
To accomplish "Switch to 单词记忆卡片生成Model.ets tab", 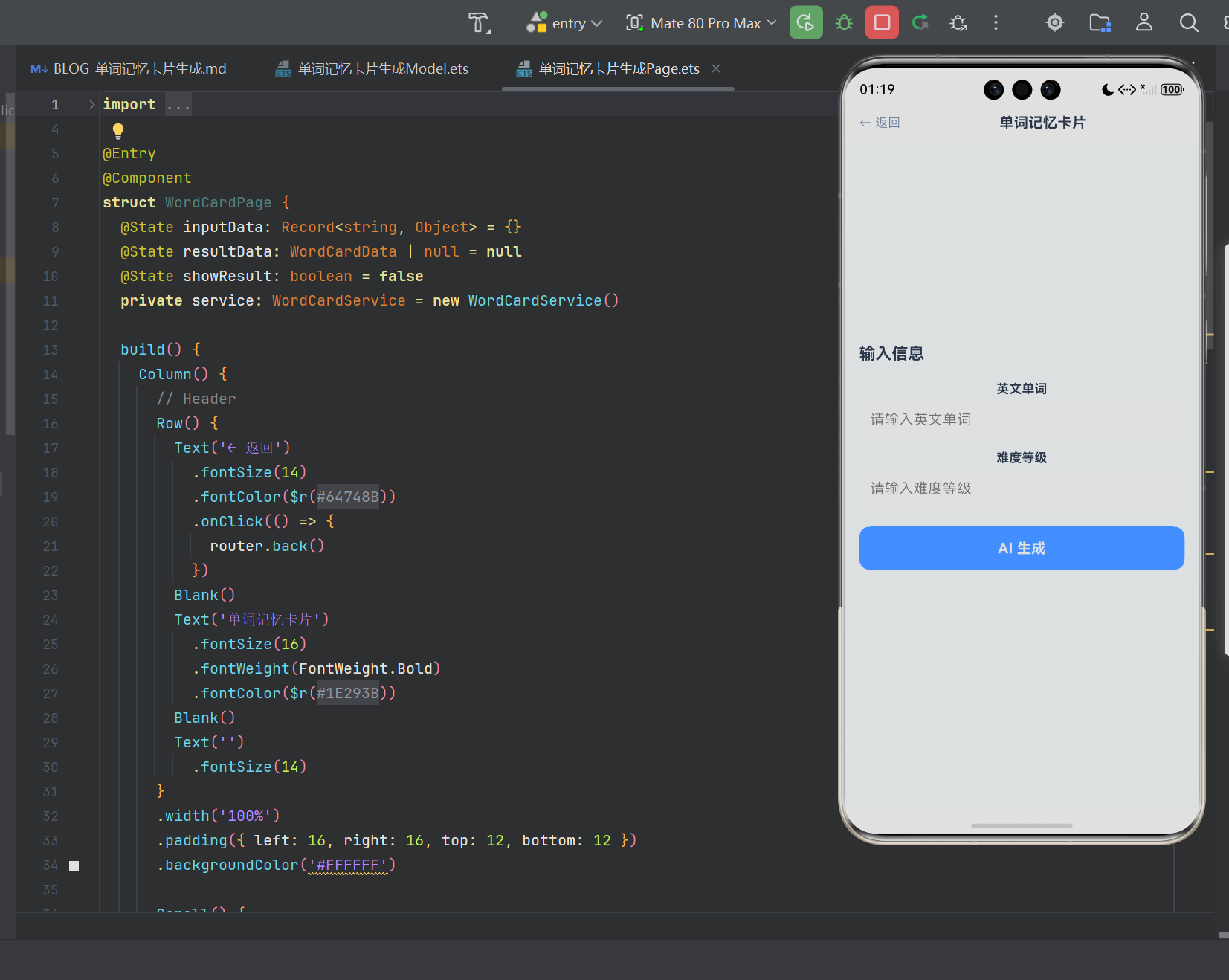I will point(372,69).
